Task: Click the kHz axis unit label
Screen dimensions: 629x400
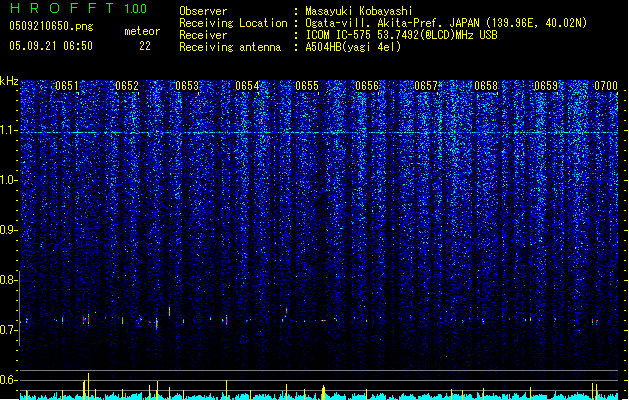Action: tap(9, 81)
